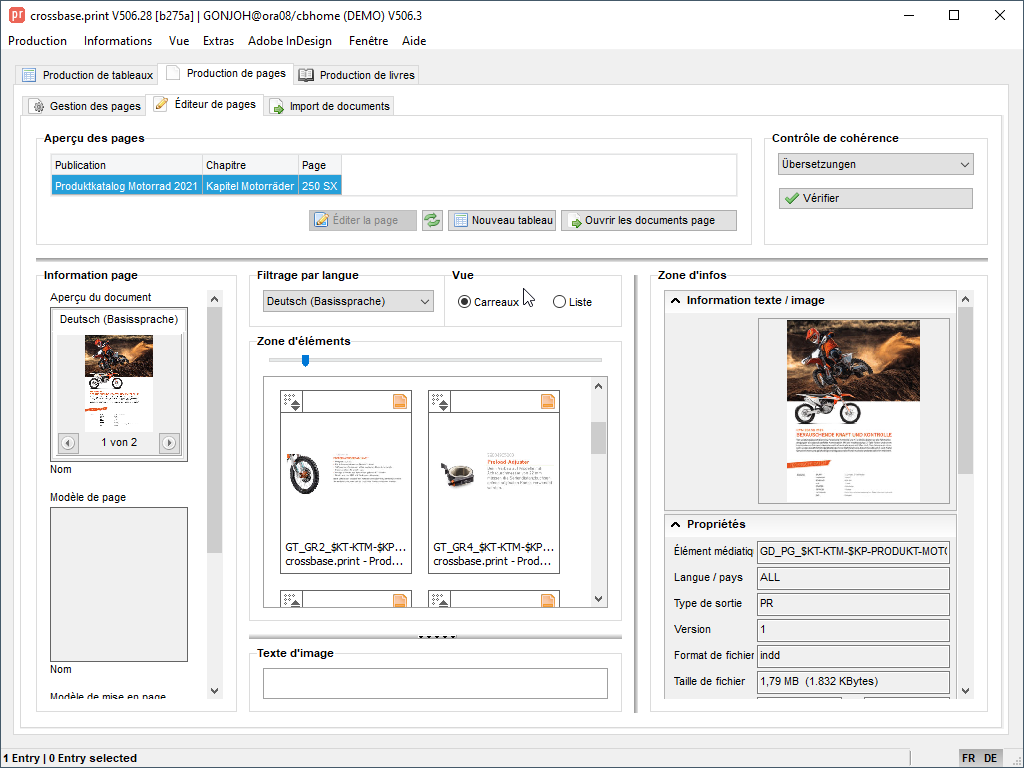Click the Deutsch (Basissprache) preview tab label
The image size is (1024, 768).
click(x=119, y=319)
